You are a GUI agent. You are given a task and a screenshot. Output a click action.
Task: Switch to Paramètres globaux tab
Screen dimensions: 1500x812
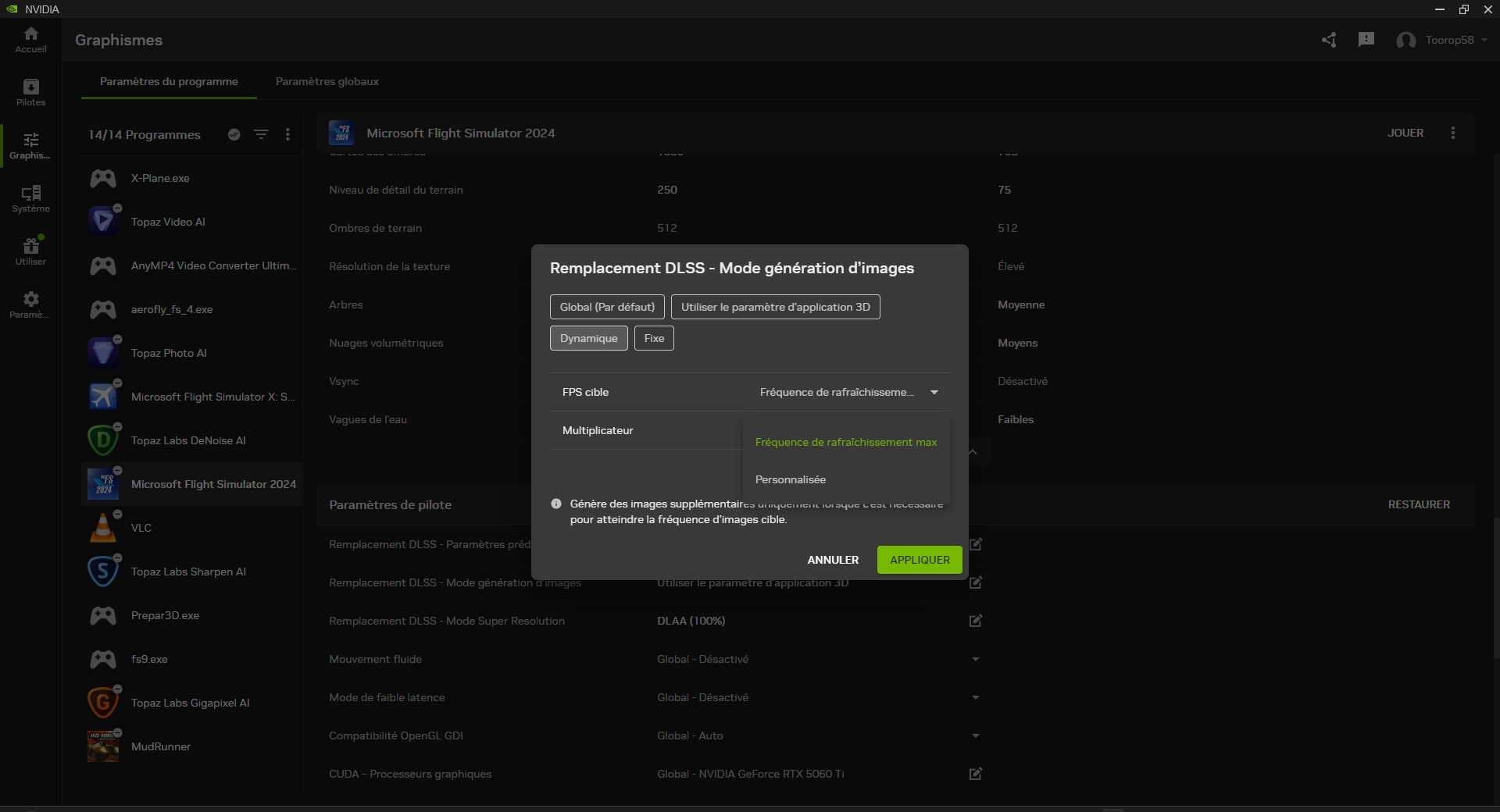pyautogui.click(x=327, y=81)
